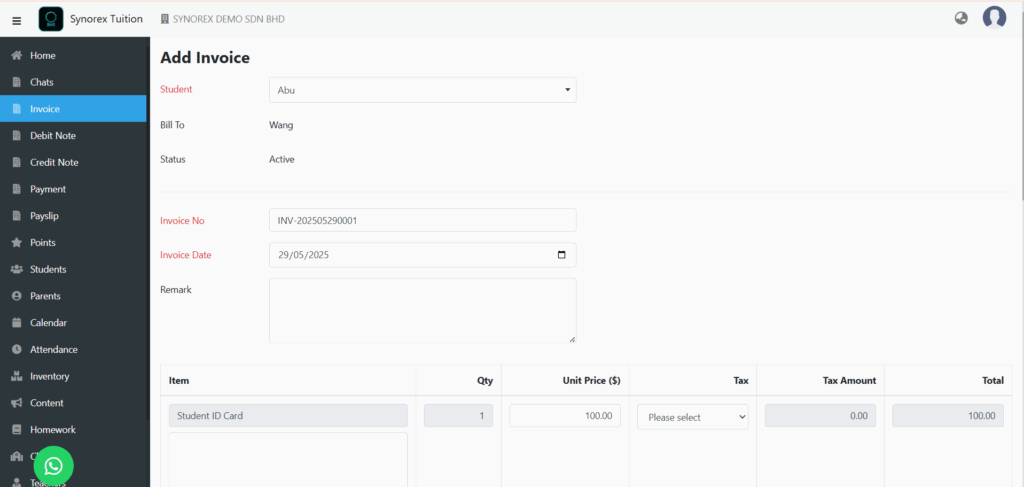
Task: Click the Invoice document icon in the sidebar
Action: [17, 109]
